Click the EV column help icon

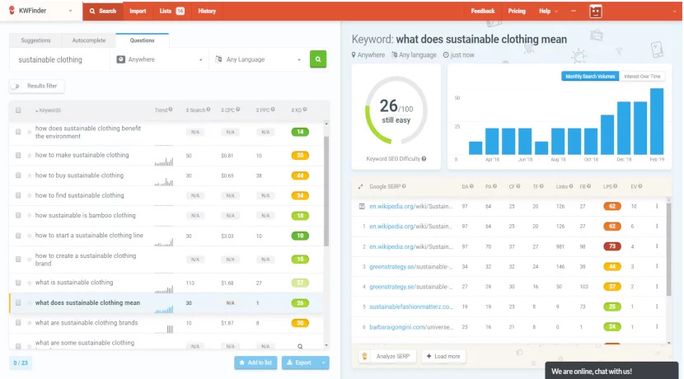tap(640, 186)
